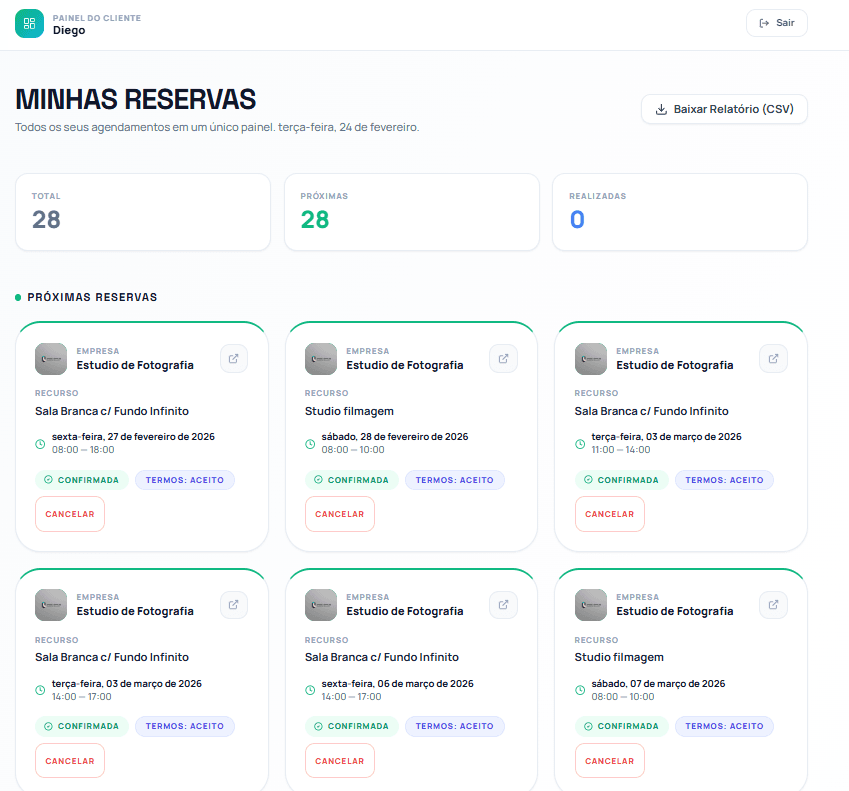Select the TOTAL stat card showing 28
Viewport: 849px width, 791px height.
pyautogui.click(x=142, y=211)
